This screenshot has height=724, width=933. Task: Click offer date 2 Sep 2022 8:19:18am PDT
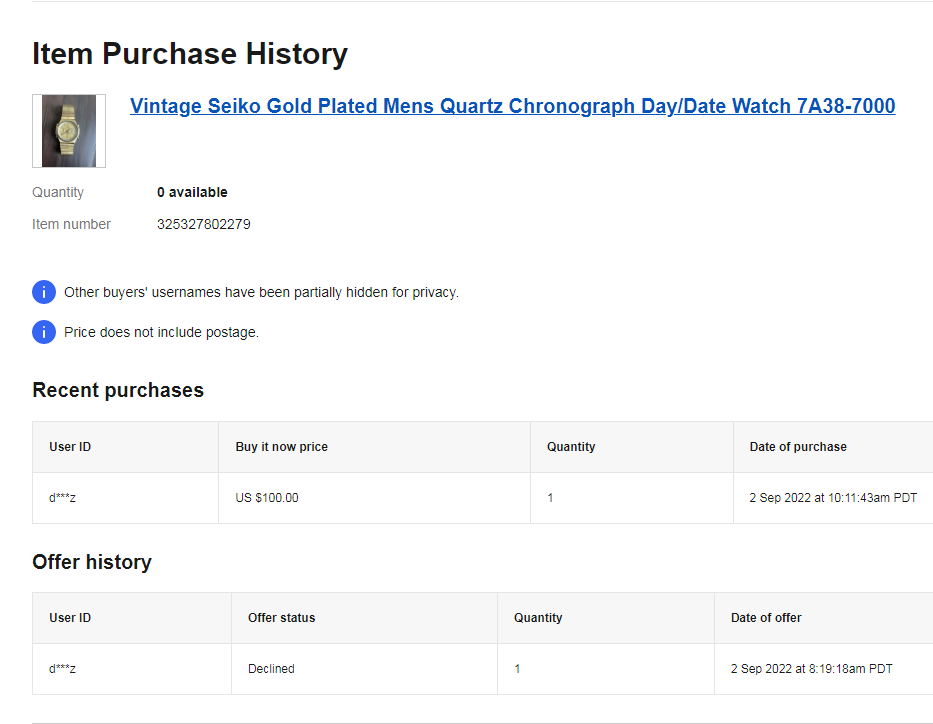pos(812,669)
